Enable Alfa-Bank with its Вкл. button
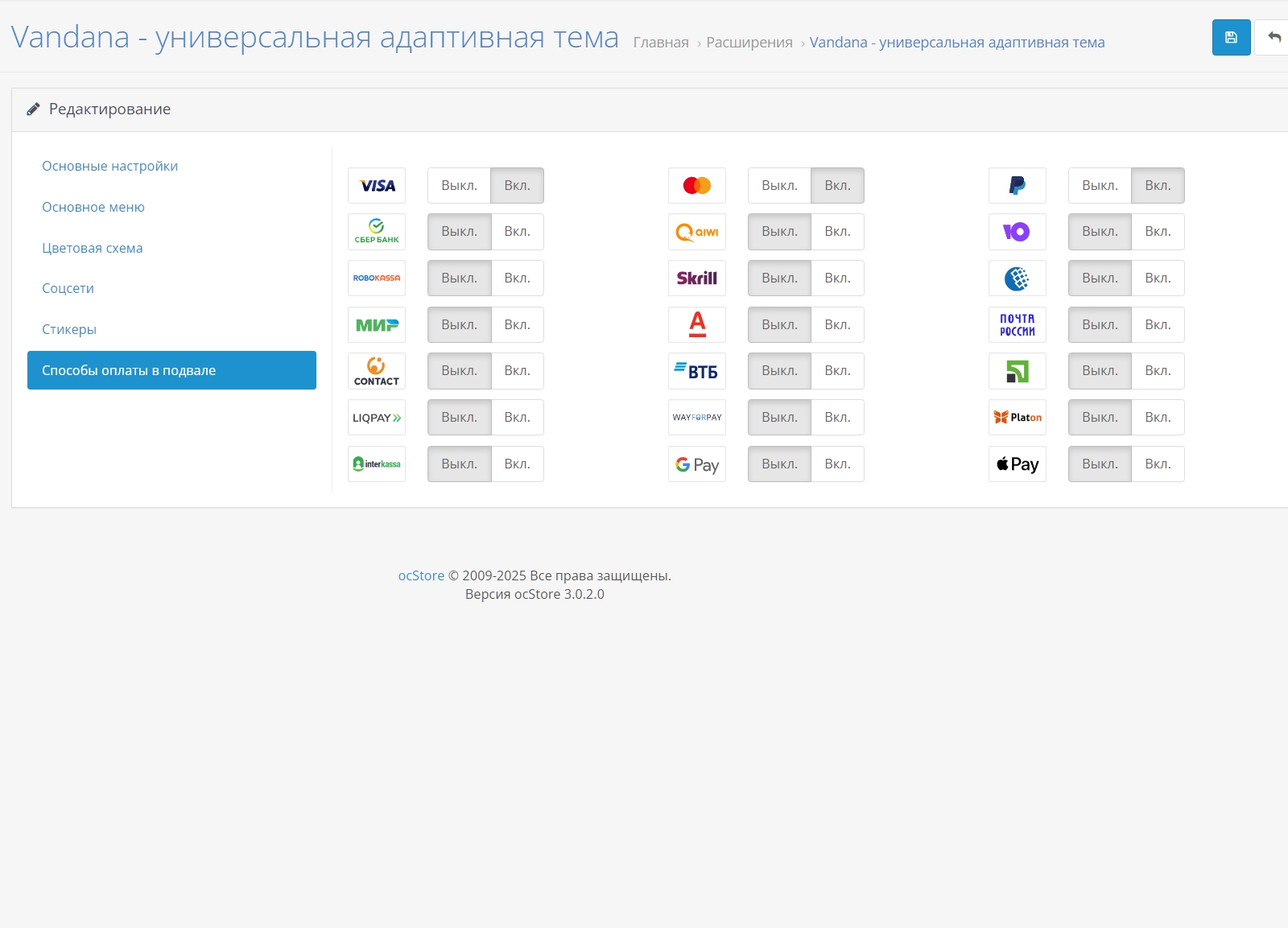 point(838,325)
